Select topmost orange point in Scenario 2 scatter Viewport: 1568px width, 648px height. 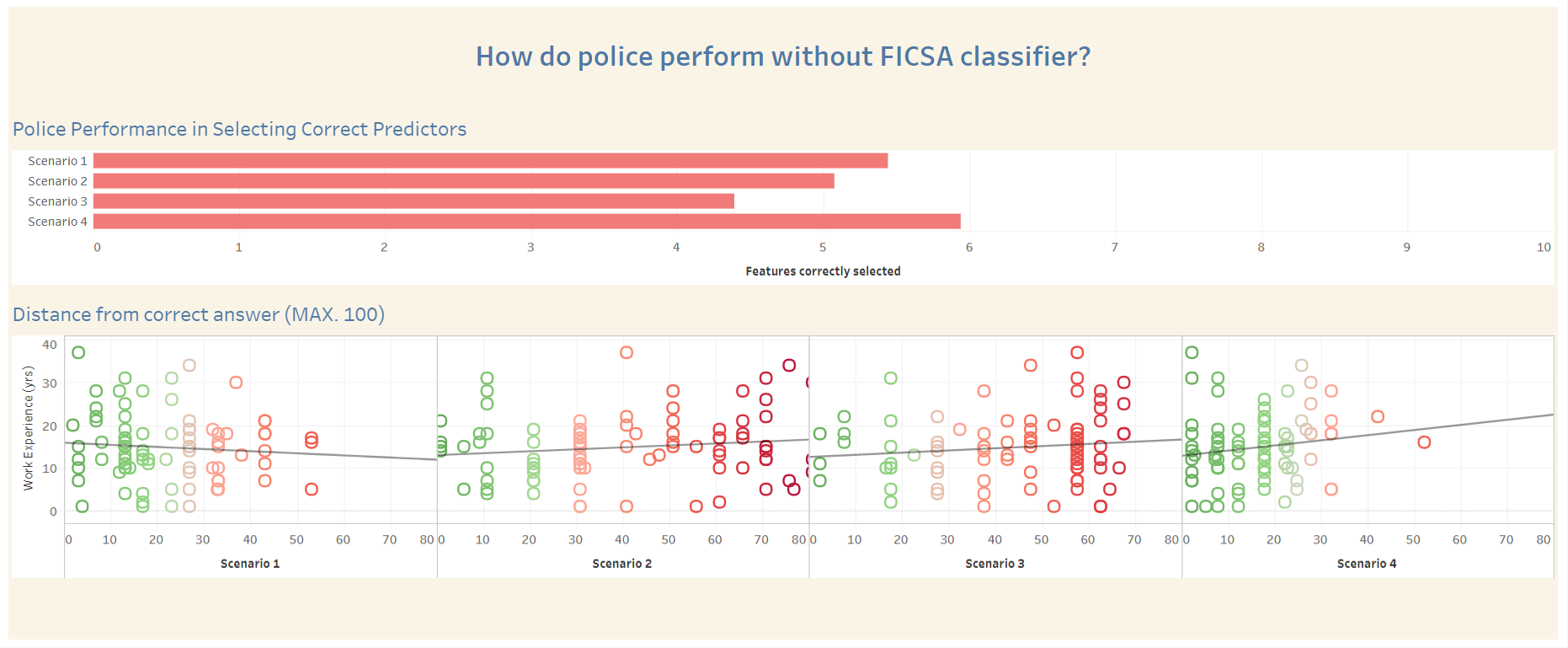click(x=627, y=352)
